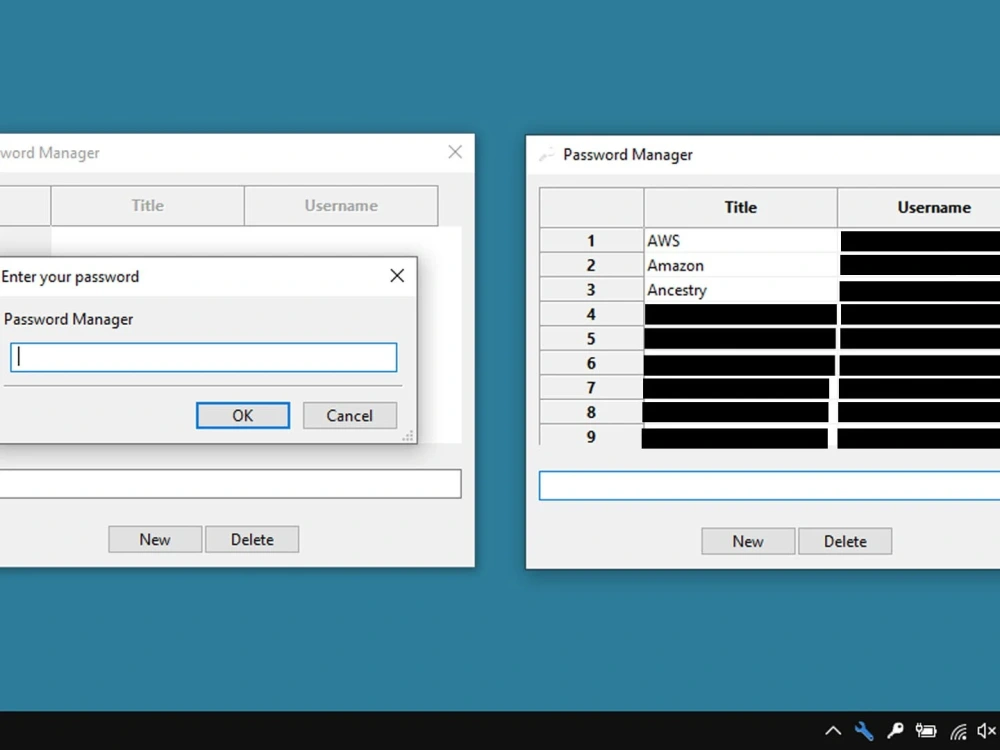The width and height of the screenshot is (1000, 750).
Task: Select row header 9 in the right table
Action: coord(591,437)
